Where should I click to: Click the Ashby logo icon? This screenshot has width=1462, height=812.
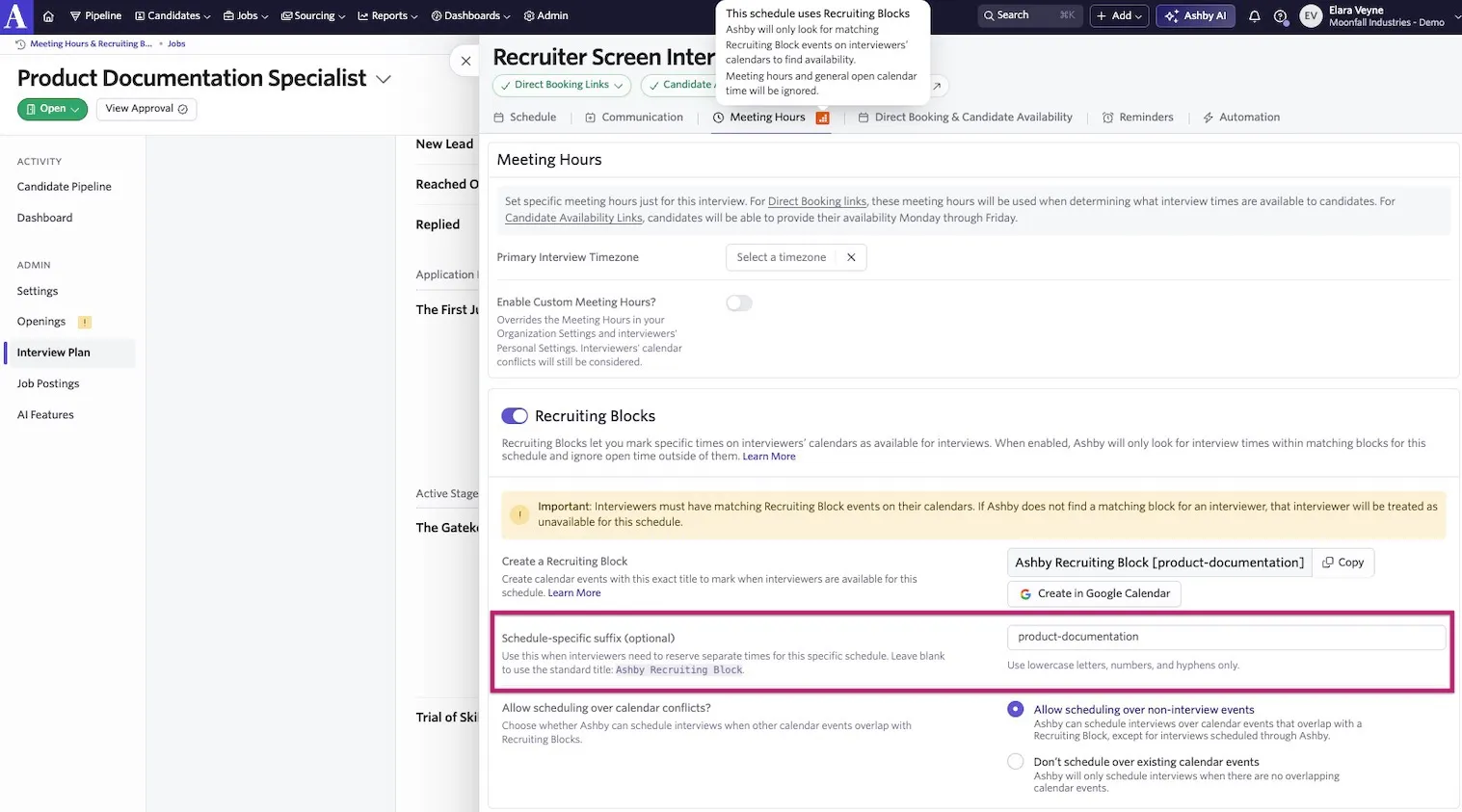tap(16, 15)
